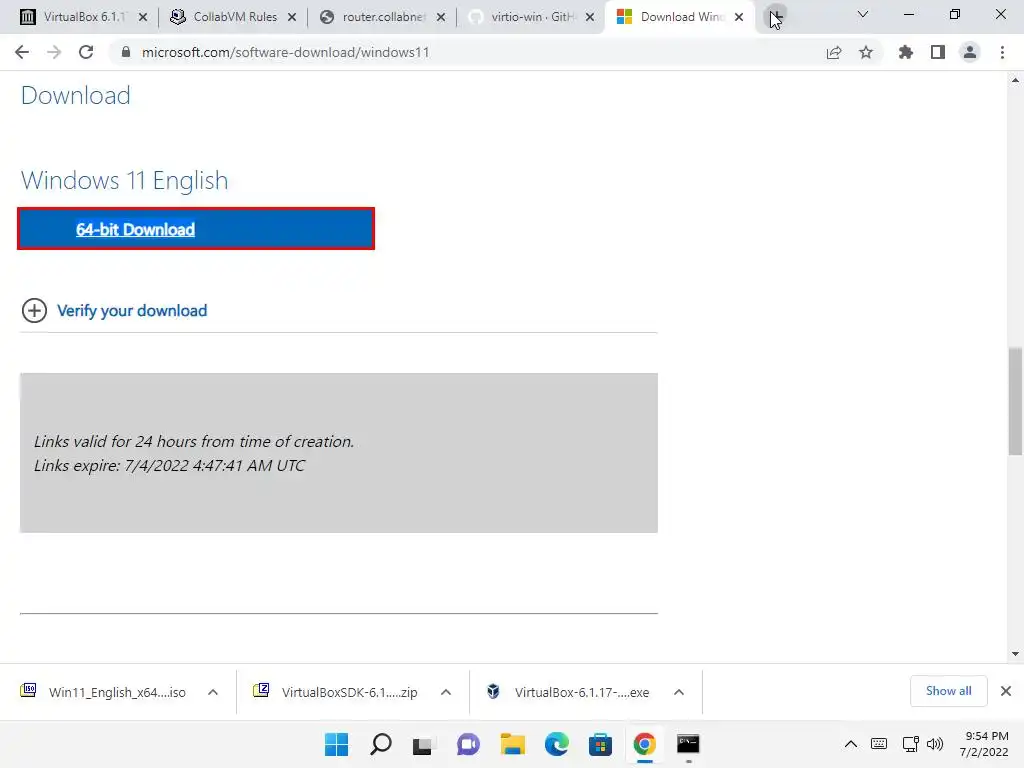The width and height of the screenshot is (1024, 768).
Task: Open Microsoft Store from the taskbar
Action: pos(600,744)
